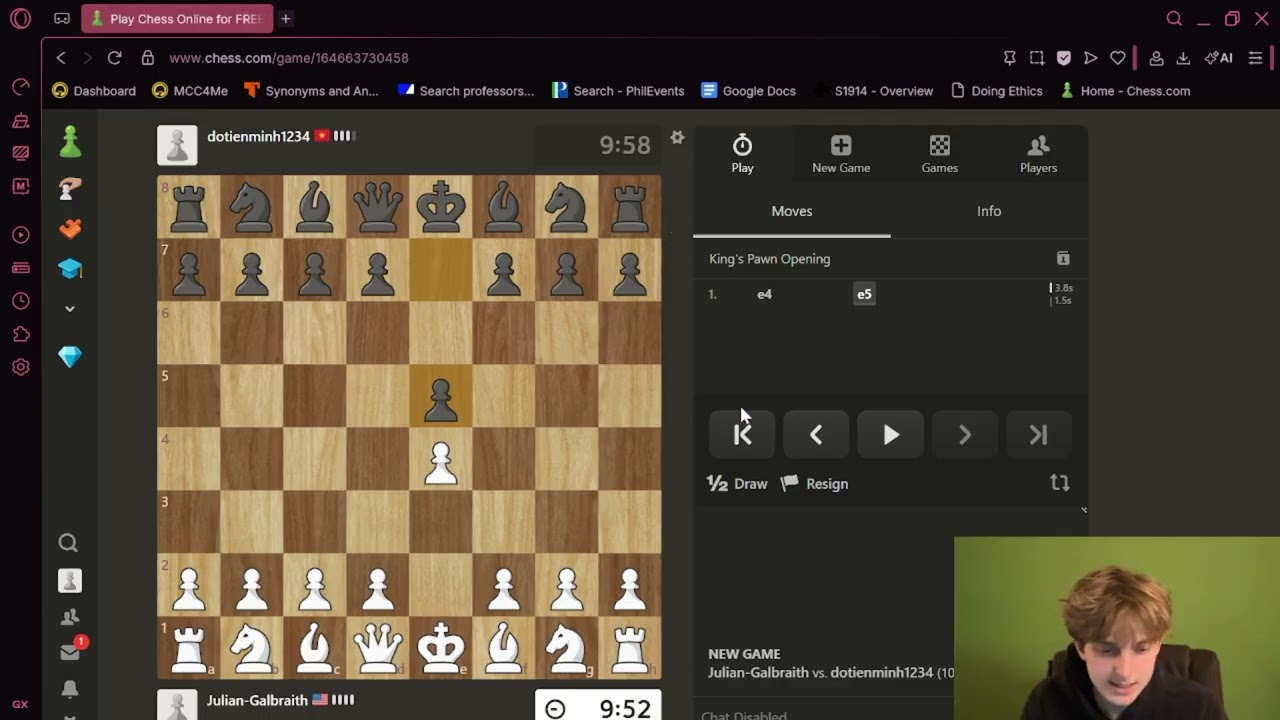Open the friends icon in sidebar
Screen dimensions: 1280x720
coord(70,617)
